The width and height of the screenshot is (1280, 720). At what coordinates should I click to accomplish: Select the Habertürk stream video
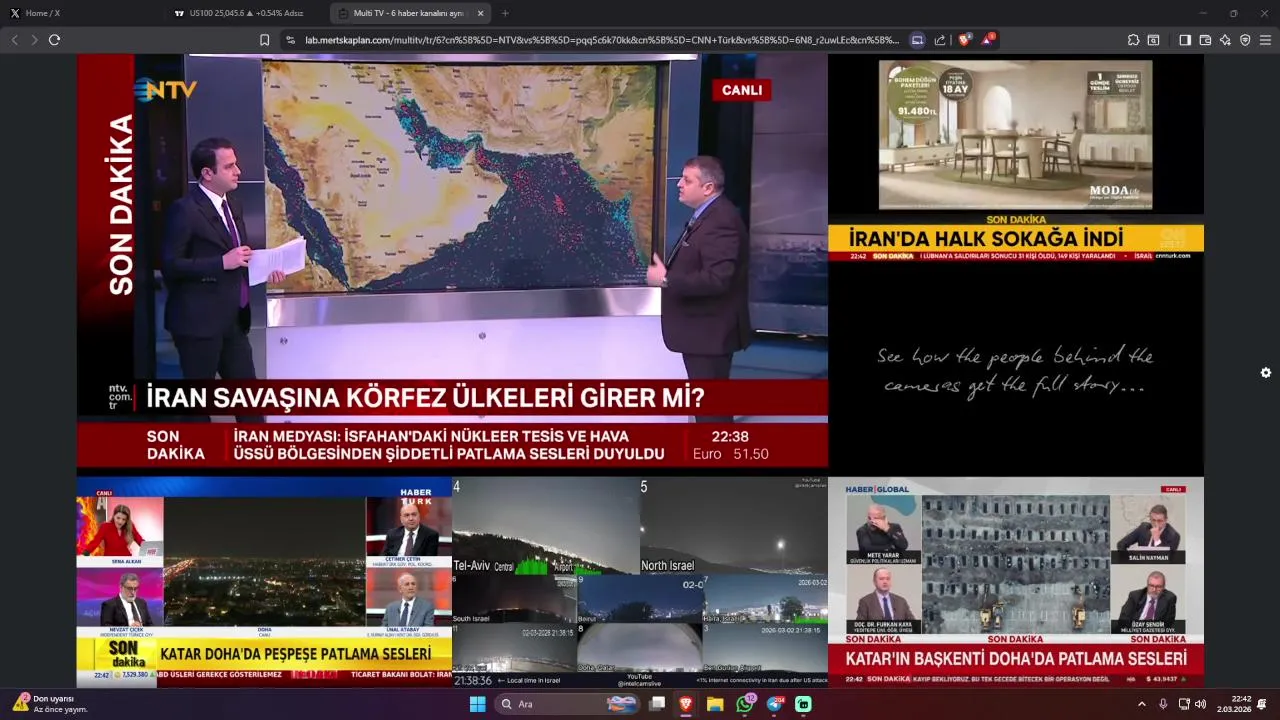coord(264,582)
